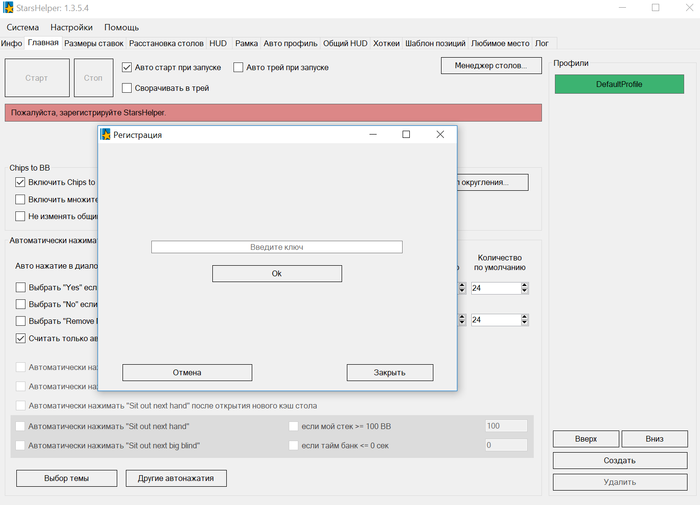Open Менеджер столов

491,66
